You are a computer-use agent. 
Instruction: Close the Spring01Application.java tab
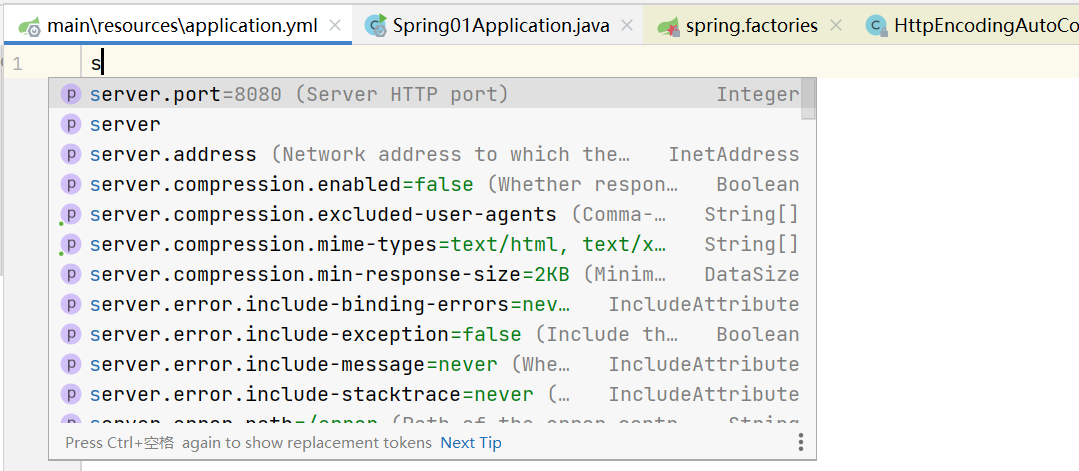[x=627, y=26]
